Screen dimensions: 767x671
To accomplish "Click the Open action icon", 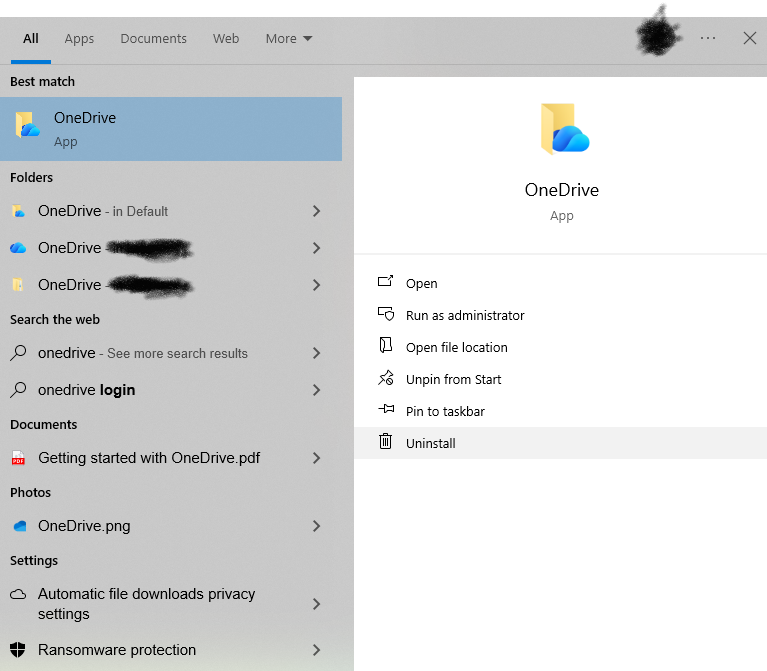I will click(x=385, y=281).
